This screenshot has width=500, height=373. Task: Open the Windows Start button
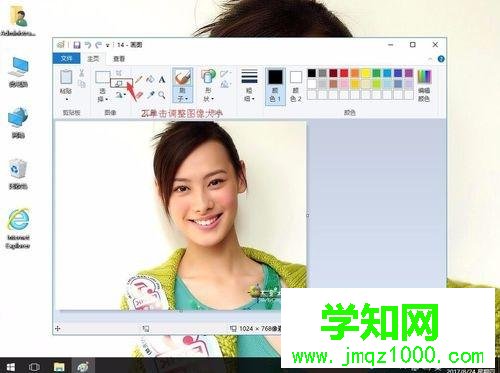(x=10, y=367)
